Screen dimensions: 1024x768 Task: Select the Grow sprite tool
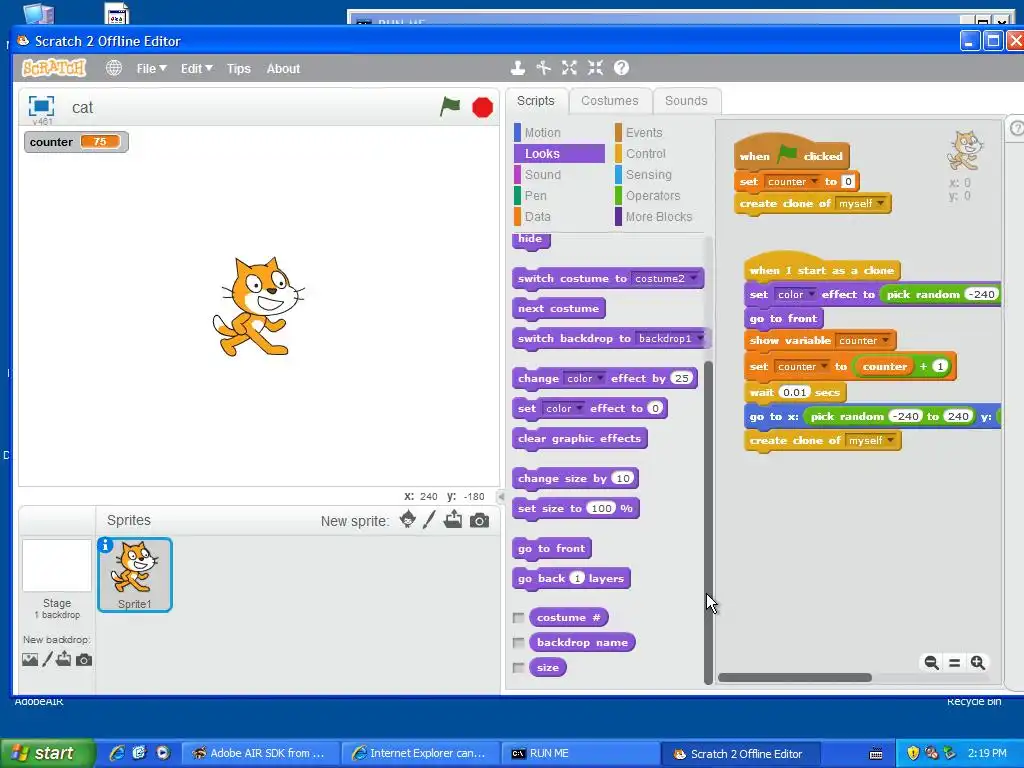click(569, 68)
